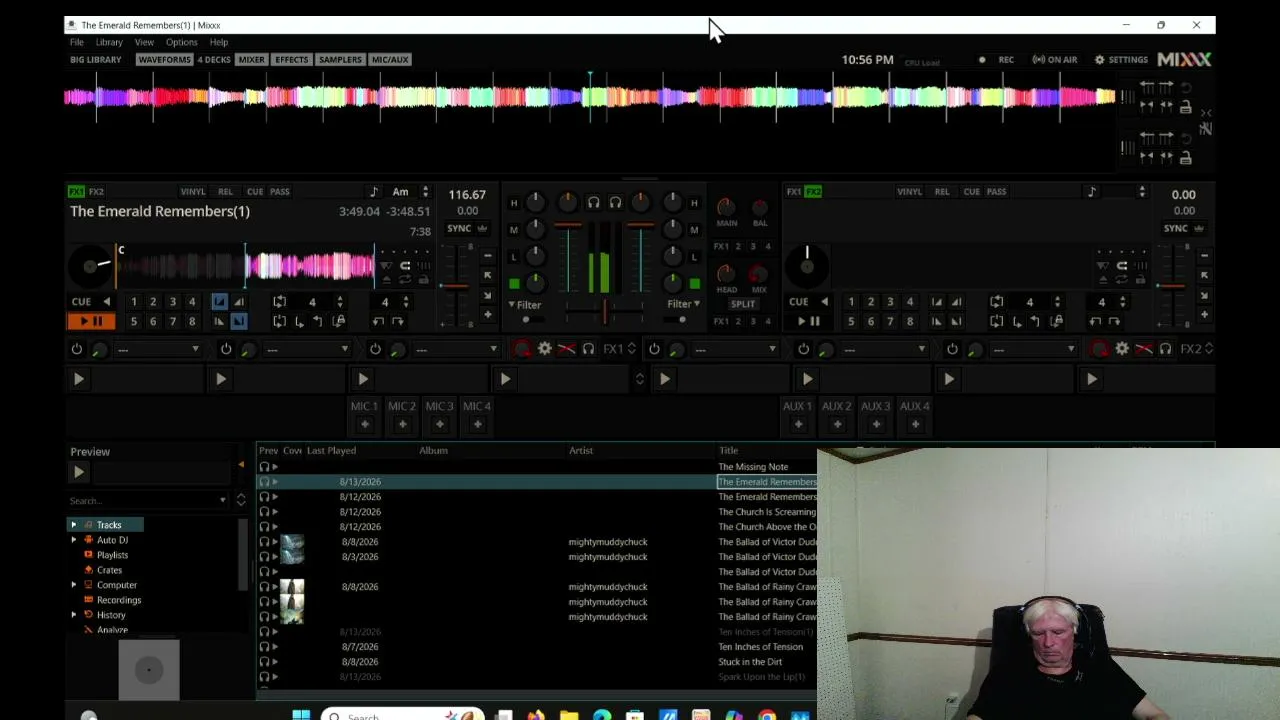Toggle the beatloop icon on deck 1
1280x720 pixels.
pyautogui.click(x=280, y=301)
